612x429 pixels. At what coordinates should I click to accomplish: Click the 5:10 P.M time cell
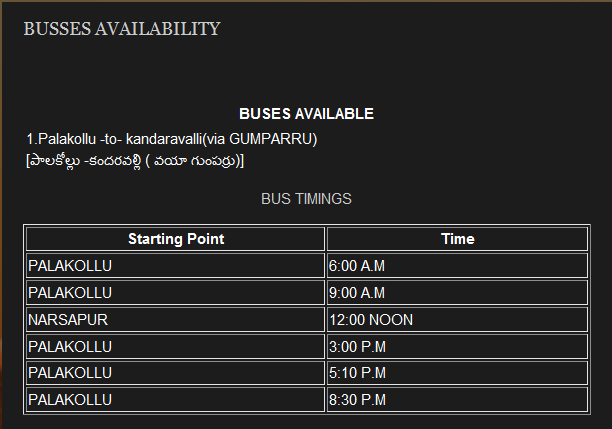tap(457, 373)
